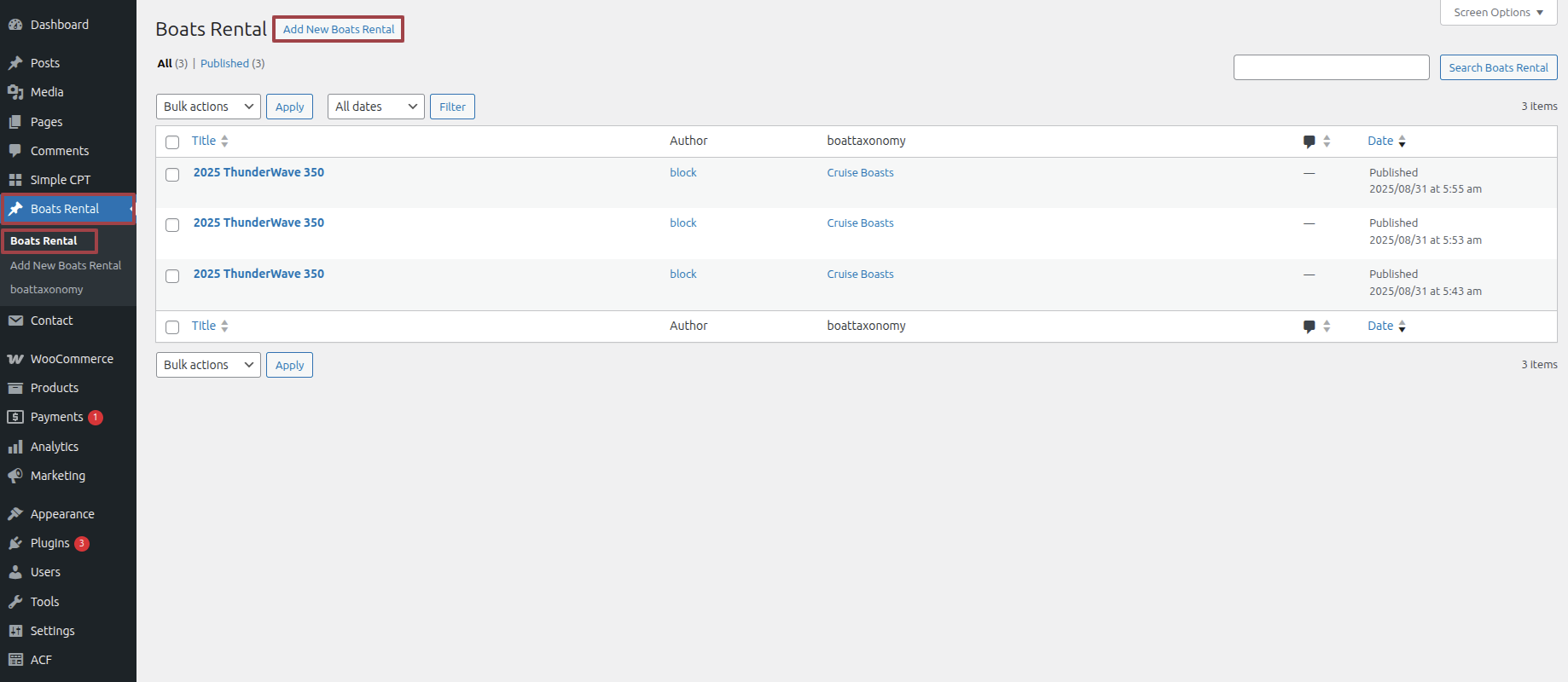Click the Contact envelope icon

click(15, 321)
